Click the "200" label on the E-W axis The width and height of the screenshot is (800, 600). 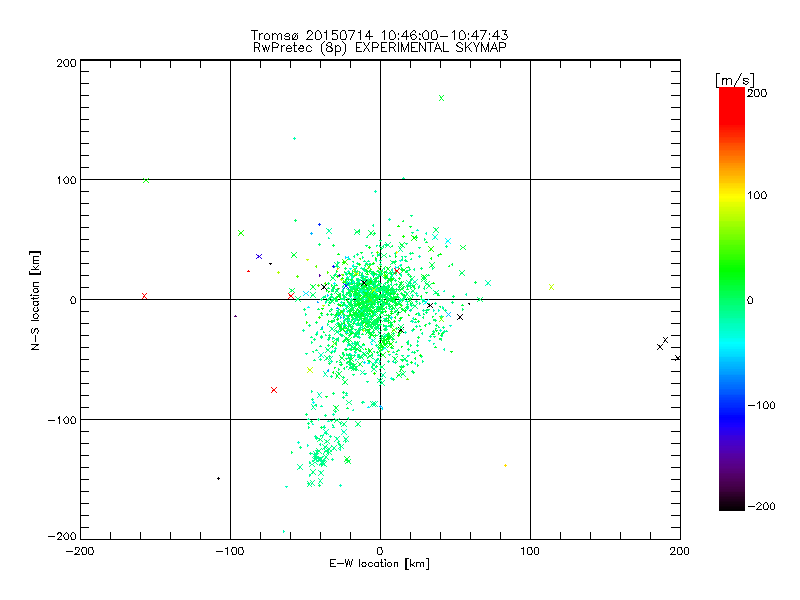pyautogui.click(x=680, y=552)
